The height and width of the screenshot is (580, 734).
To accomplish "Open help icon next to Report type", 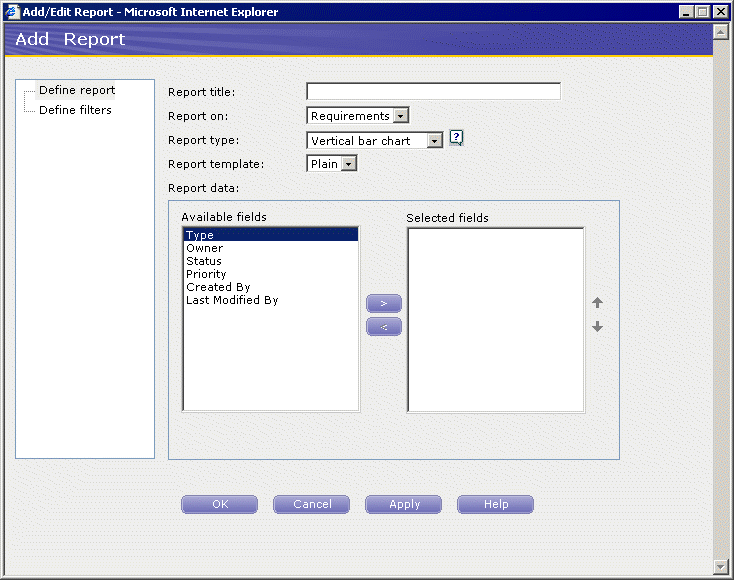I will [456, 138].
